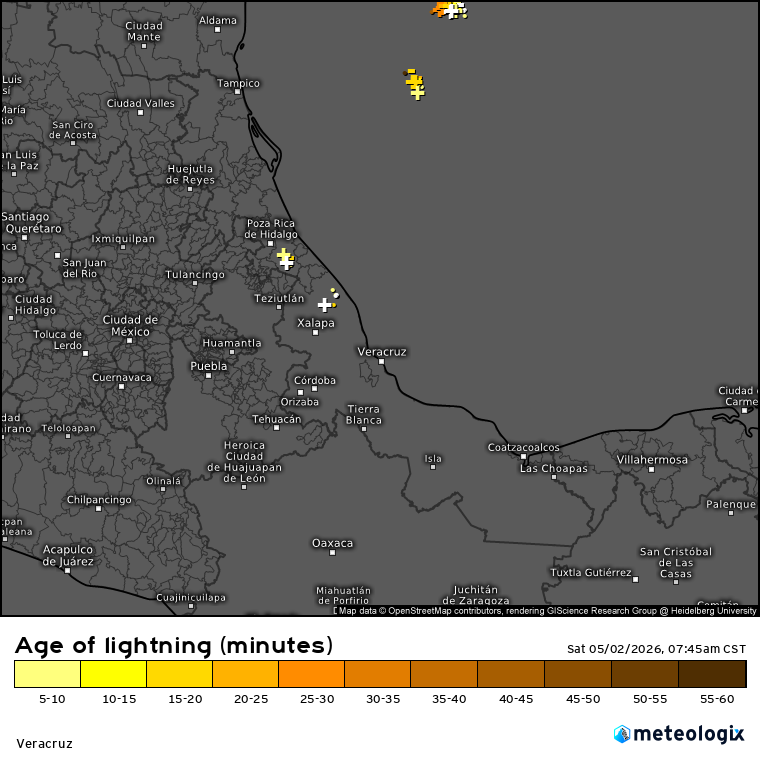Click the Heroica Ciudad de Huajuapan de León label
The height and width of the screenshot is (760, 760).
[x=244, y=462]
